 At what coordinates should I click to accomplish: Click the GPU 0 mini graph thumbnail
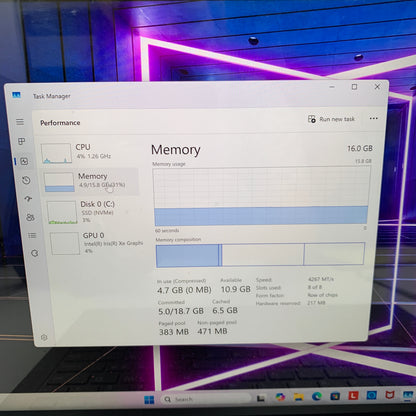(x=65, y=244)
